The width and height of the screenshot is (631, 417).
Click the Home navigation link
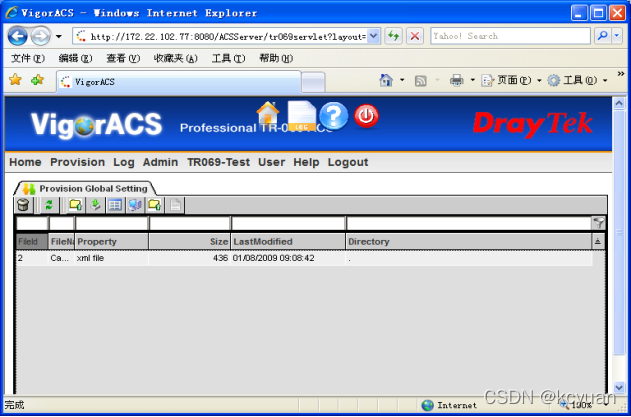(25, 162)
